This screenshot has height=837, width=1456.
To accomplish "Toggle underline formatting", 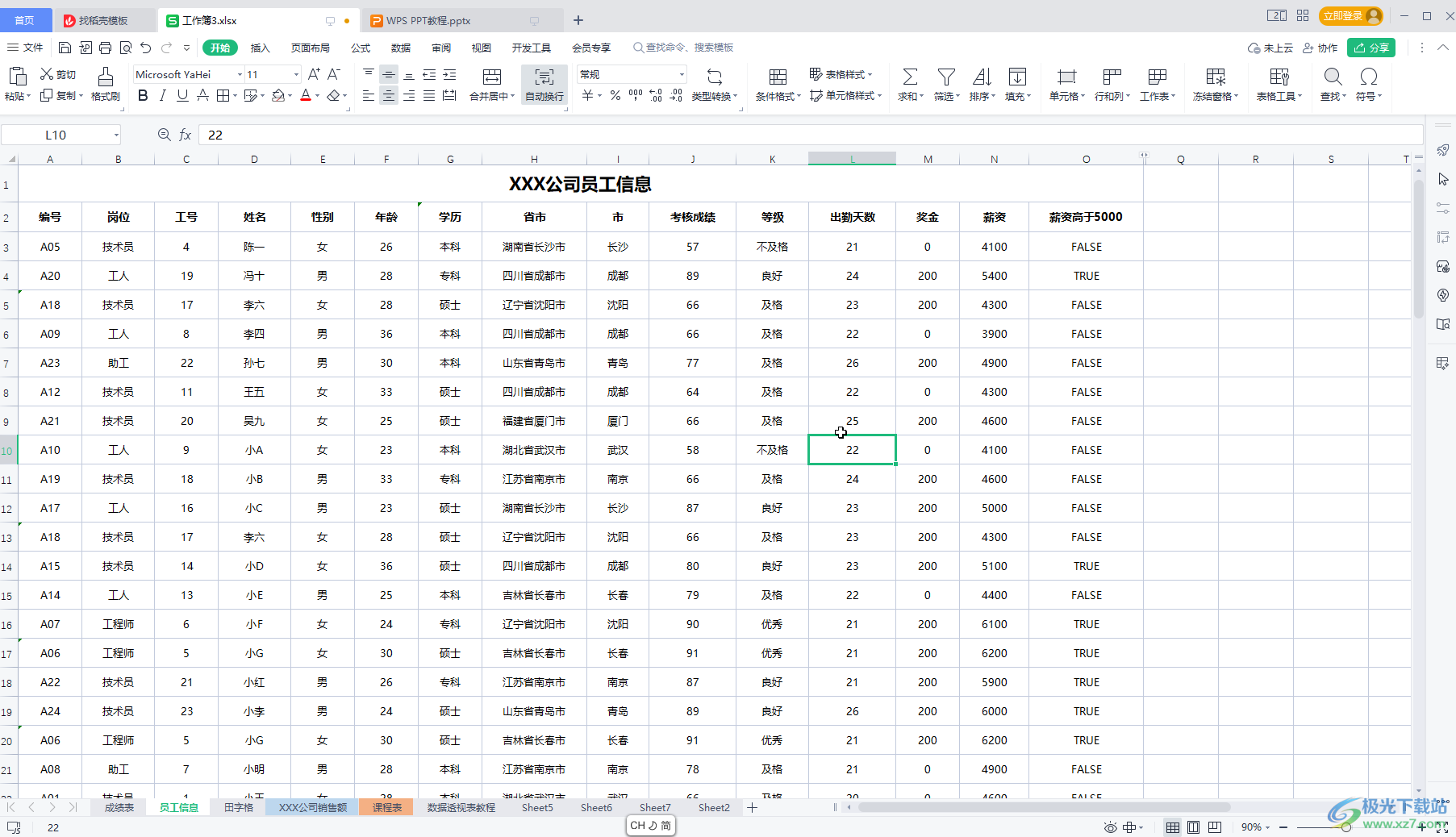I will (182, 96).
